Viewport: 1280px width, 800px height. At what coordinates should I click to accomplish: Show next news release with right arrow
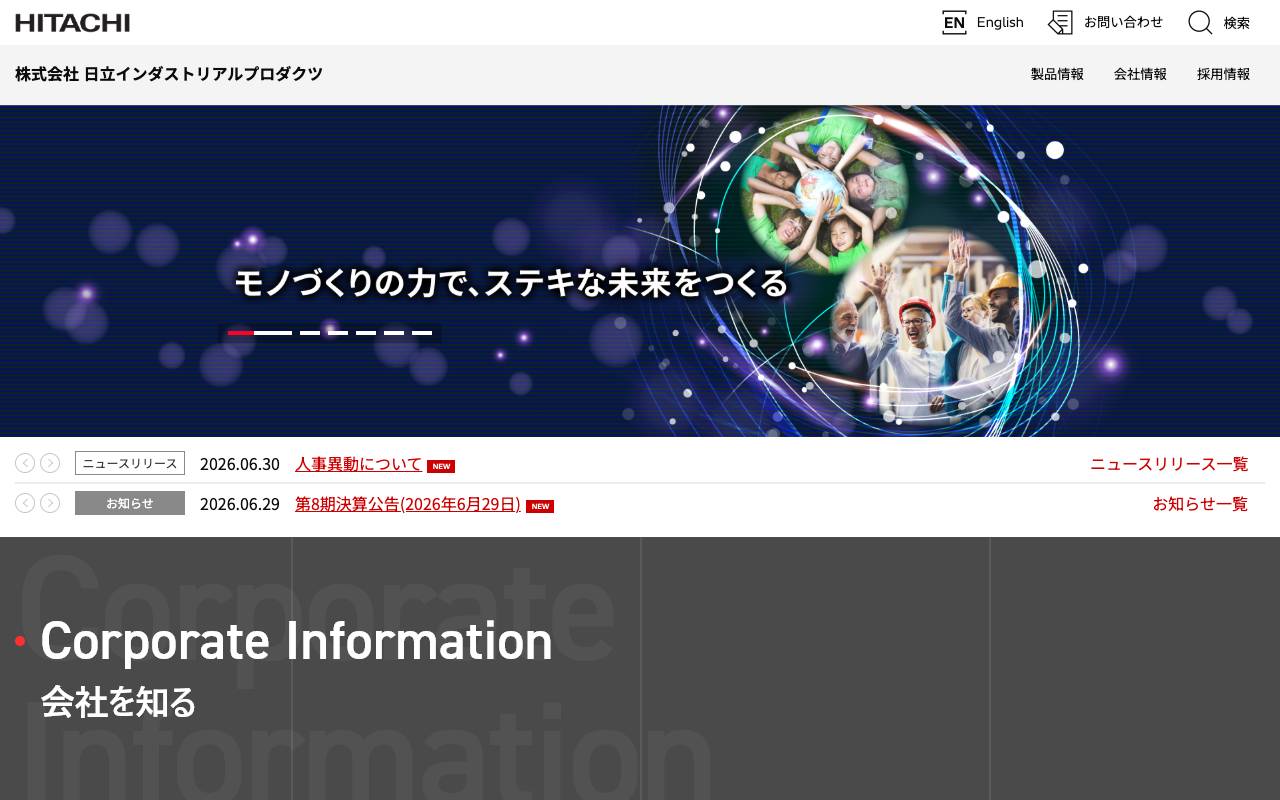pyautogui.click(x=50, y=463)
